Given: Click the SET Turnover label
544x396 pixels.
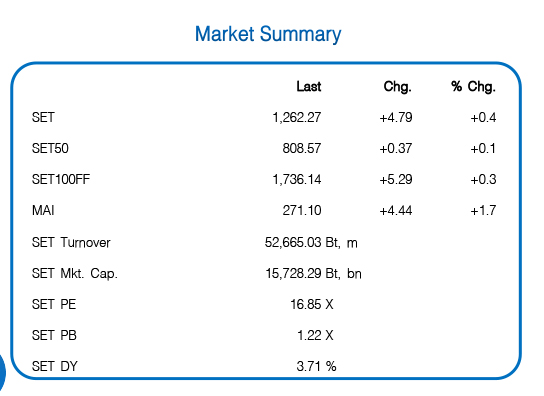Looking at the screenshot, I should (x=71, y=242).
